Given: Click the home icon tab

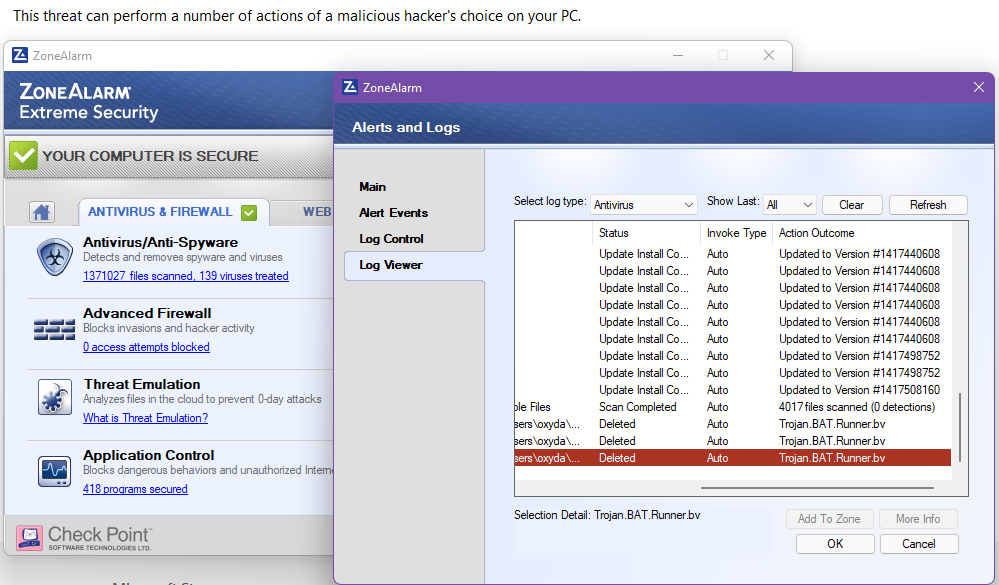Looking at the screenshot, I should pyautogui.click(x=41, y=212).
